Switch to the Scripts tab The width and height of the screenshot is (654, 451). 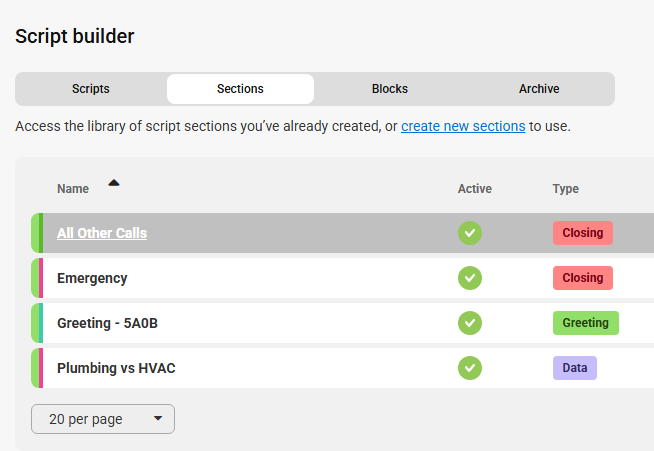91,89
